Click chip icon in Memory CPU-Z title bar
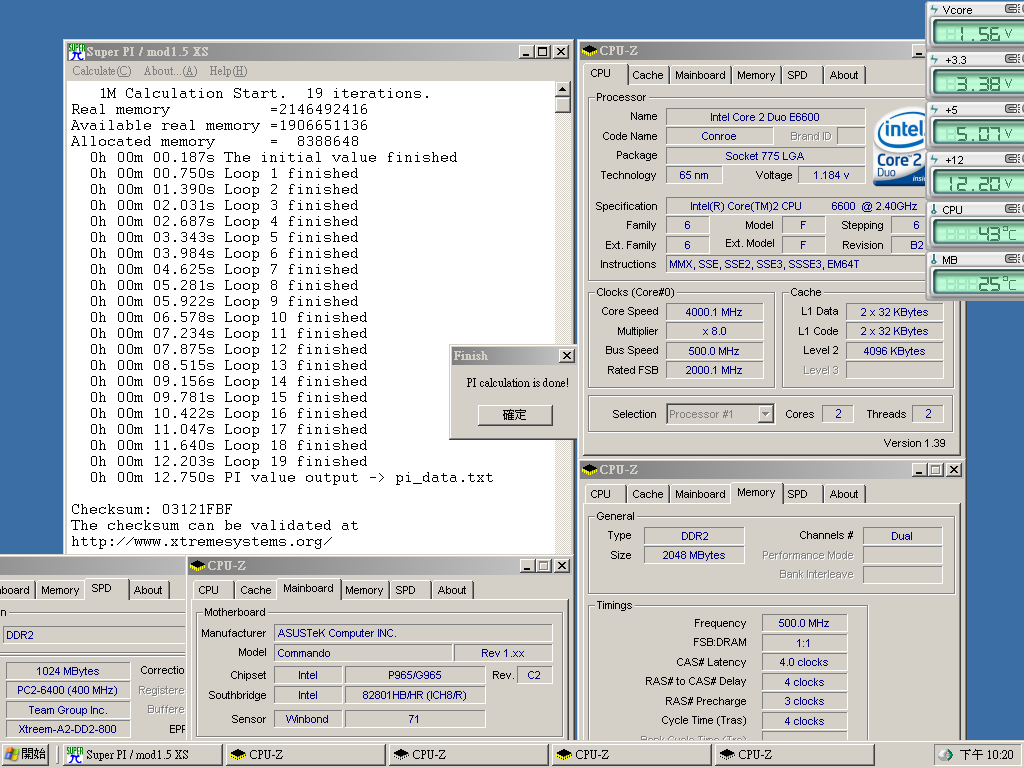 click(590, 470)
